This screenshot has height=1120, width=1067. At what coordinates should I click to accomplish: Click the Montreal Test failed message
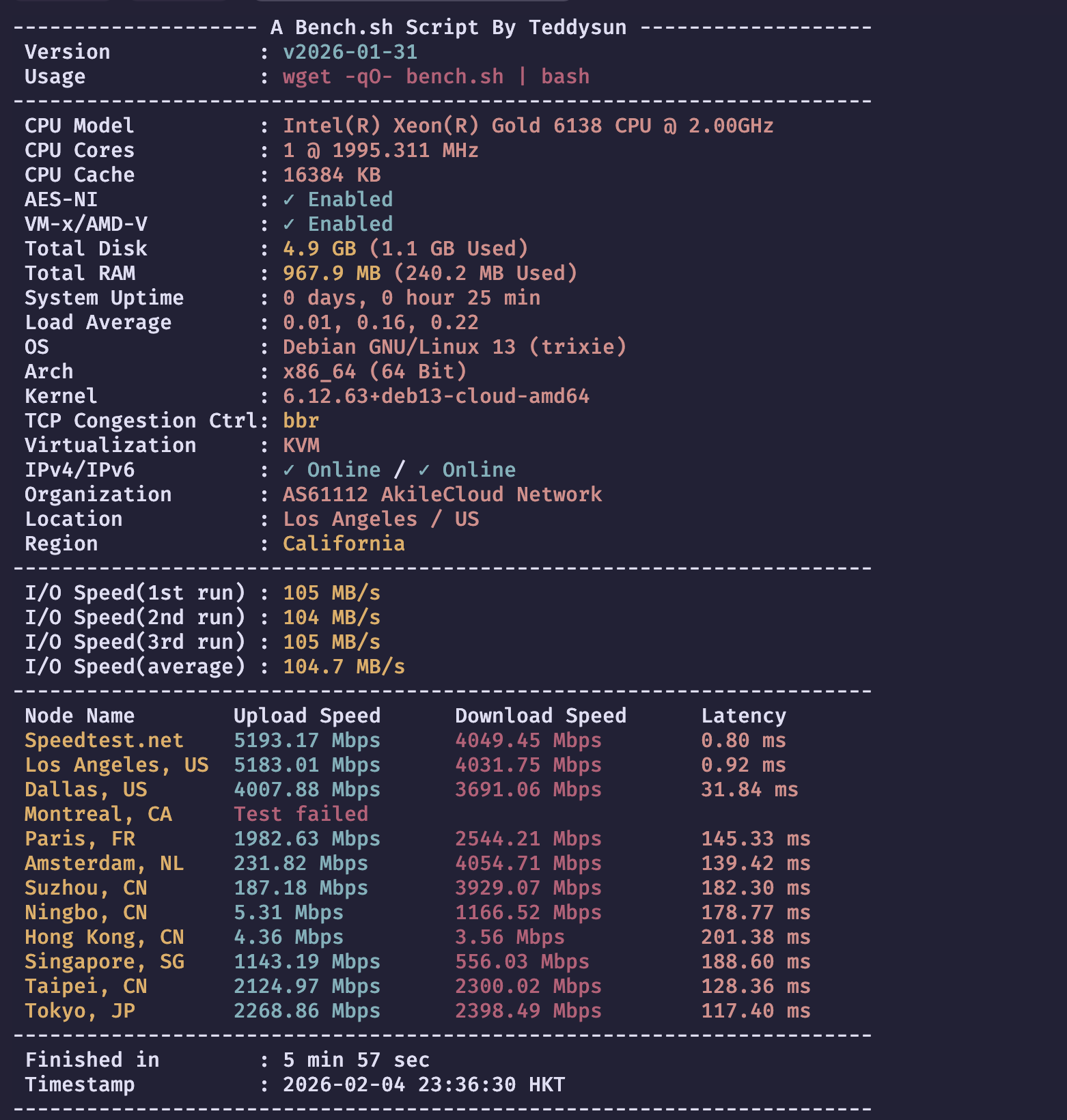point(301,814)
